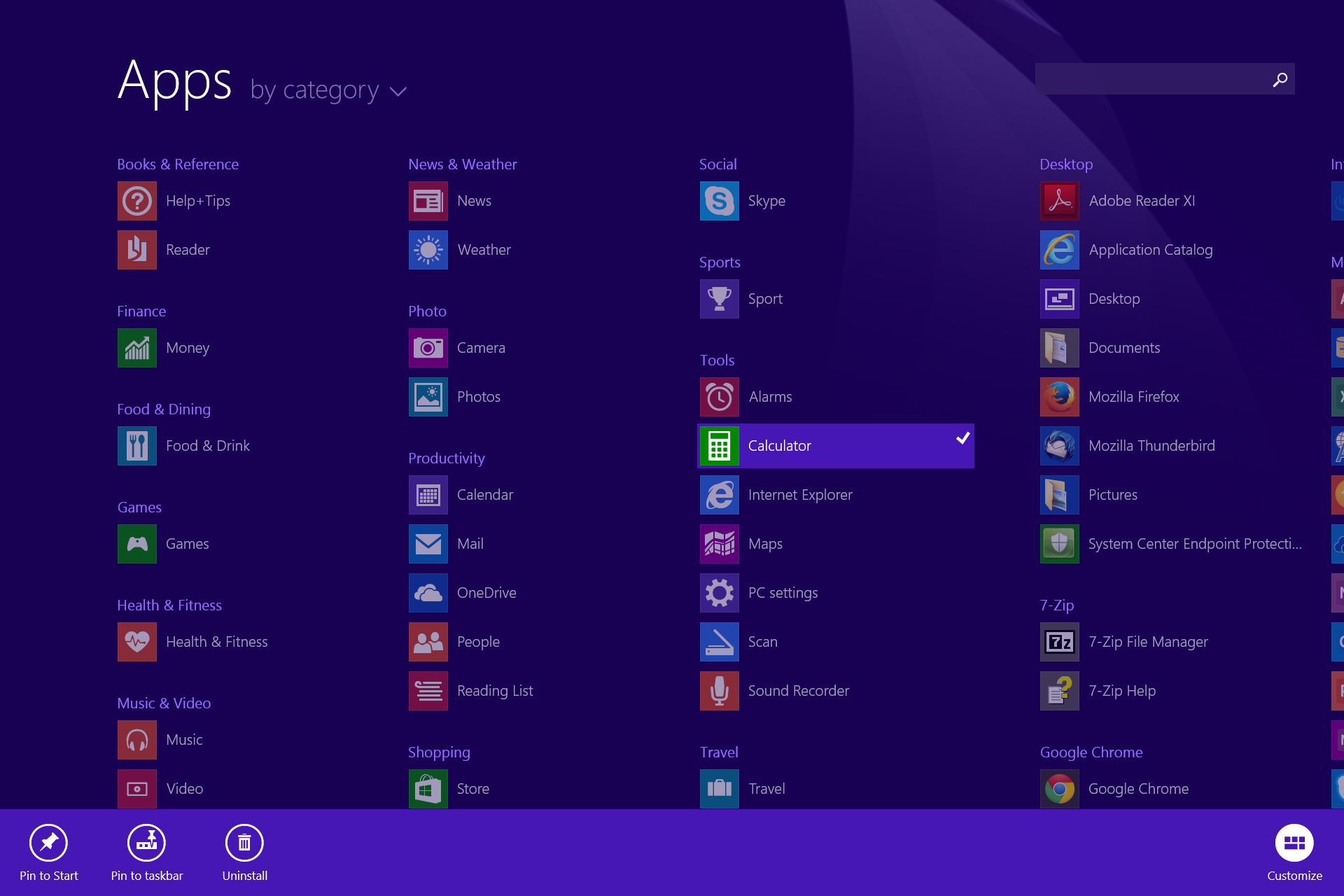The height and width of the screenshot is (896, 1344).
Task: Open Skype social app
Action: point(766,200)
